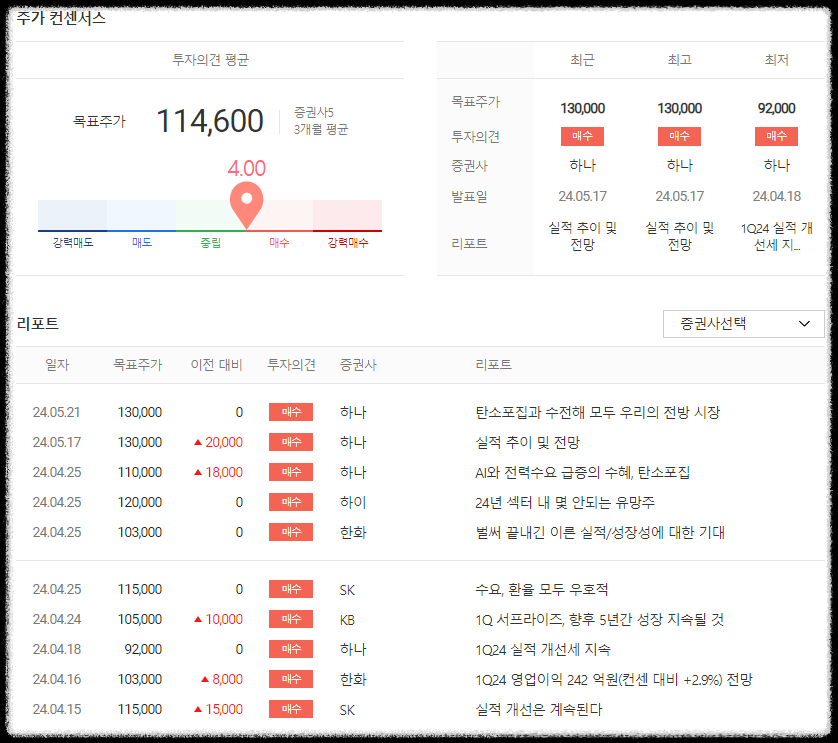The image size is (838, 743).
Task: Open report 벌써 끝내긴 이른 실적/성장성에 대한 기대
Action: [600, 532]
